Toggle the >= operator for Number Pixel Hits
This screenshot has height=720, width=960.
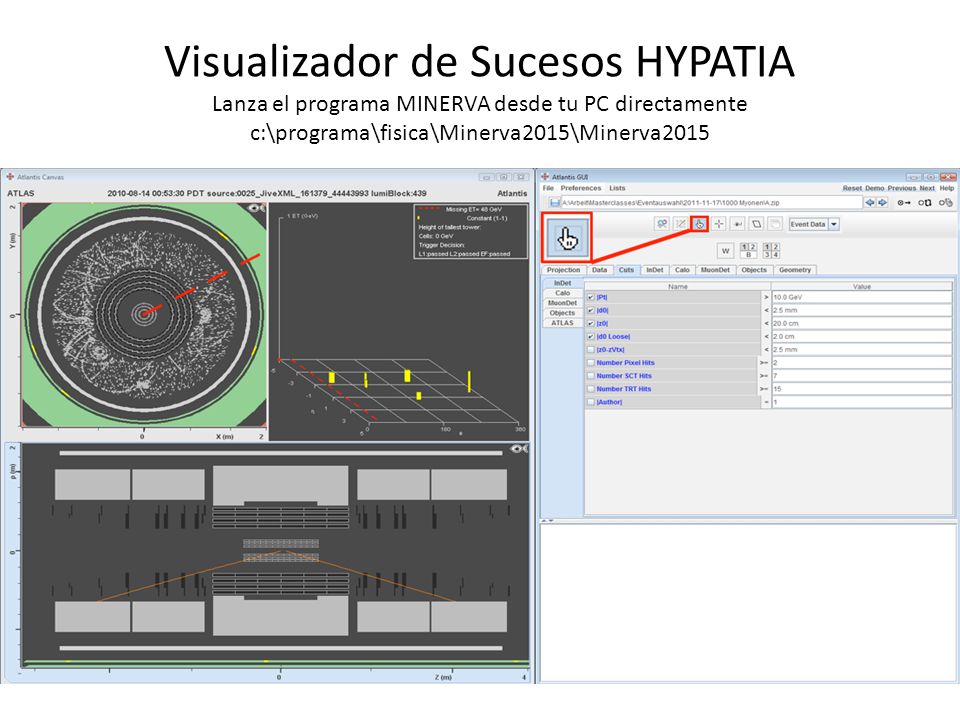764,363
